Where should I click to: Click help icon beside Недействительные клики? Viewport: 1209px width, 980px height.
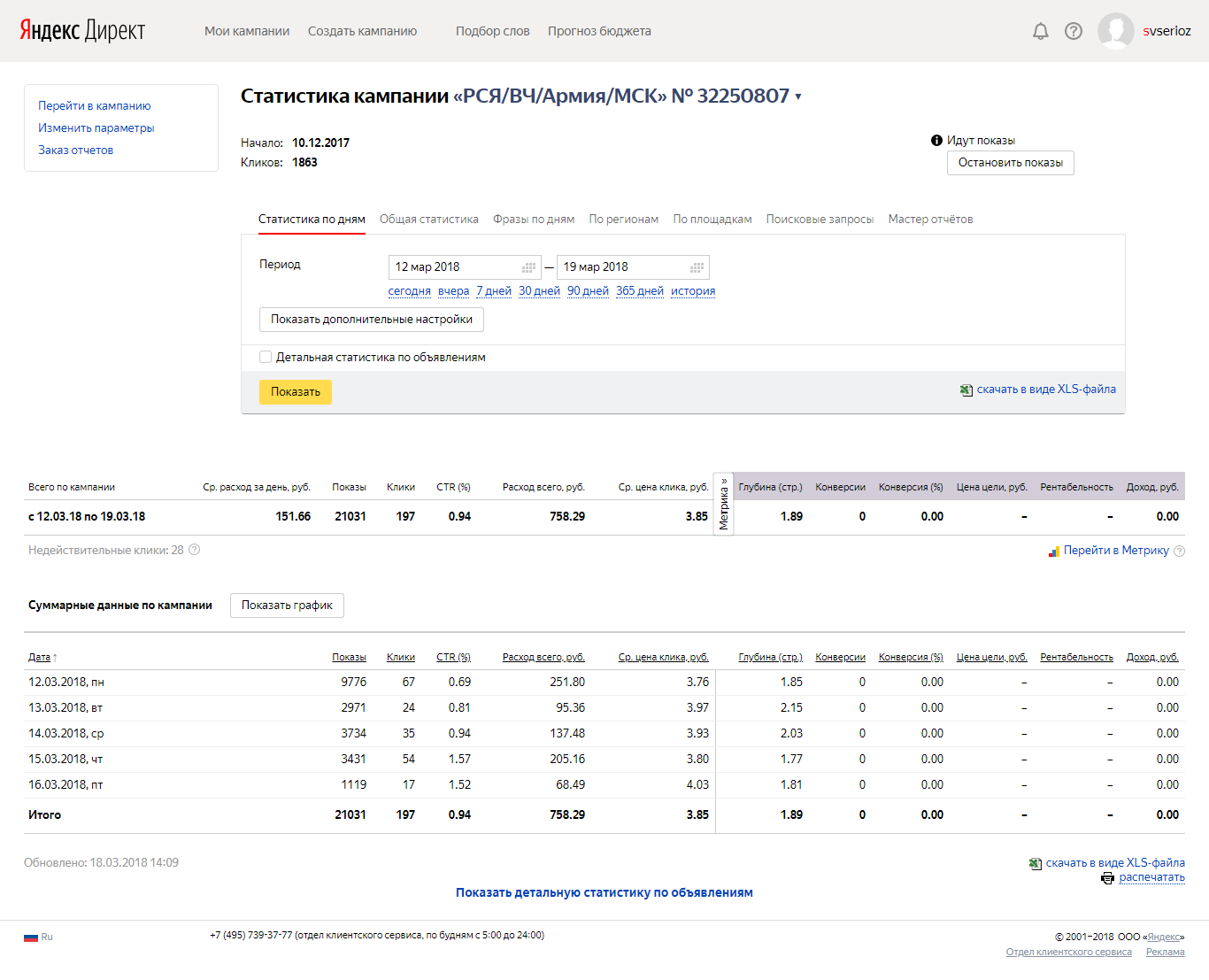(195, 550)
